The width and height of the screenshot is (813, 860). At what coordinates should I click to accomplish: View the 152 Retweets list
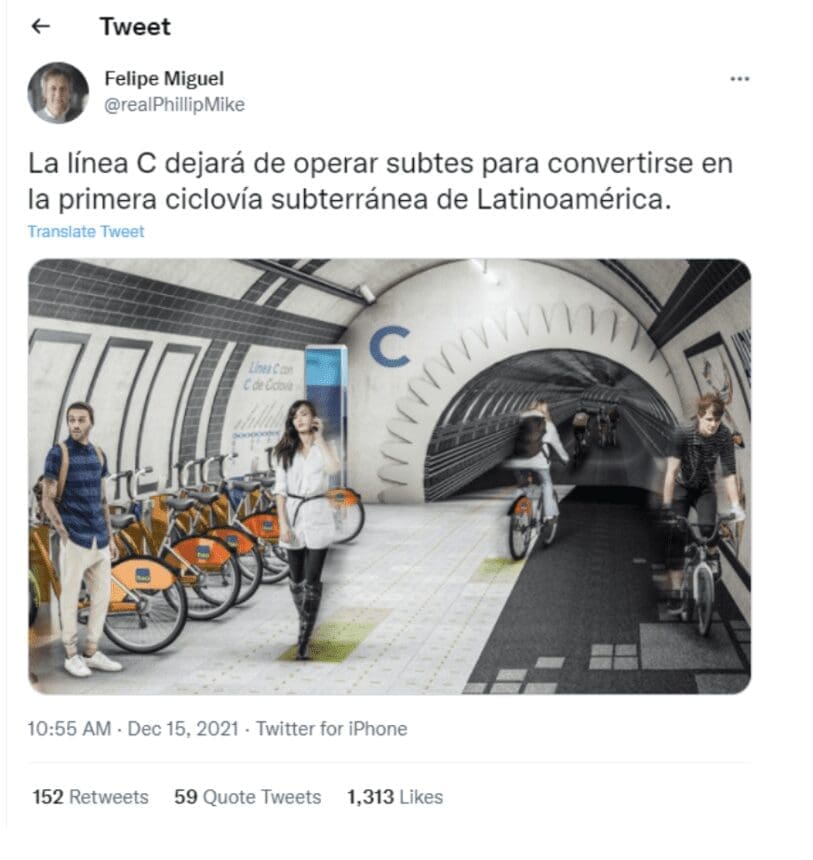pyautogui.click(x=91, y=796)
